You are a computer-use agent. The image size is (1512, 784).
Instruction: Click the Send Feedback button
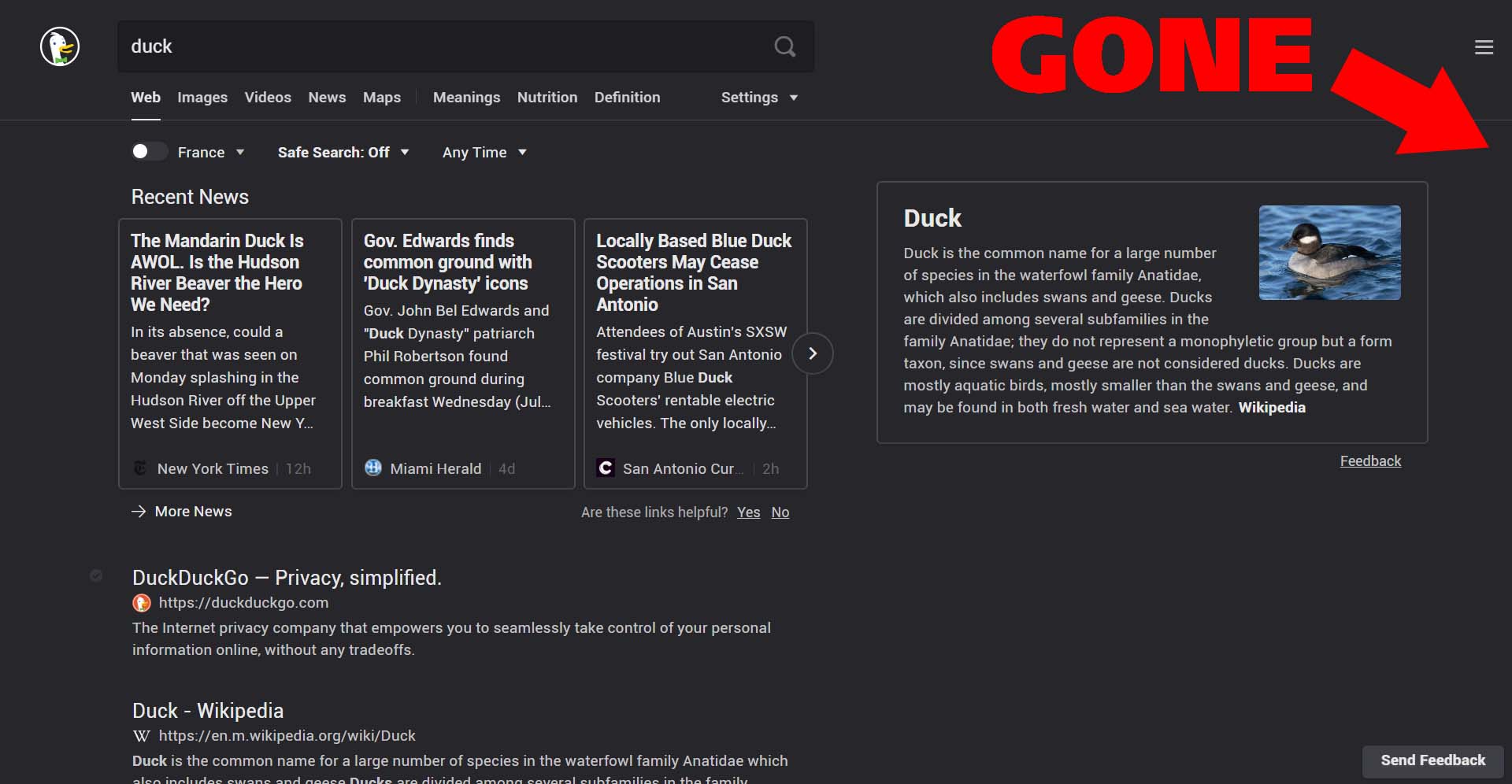(x=1433, y=760)
